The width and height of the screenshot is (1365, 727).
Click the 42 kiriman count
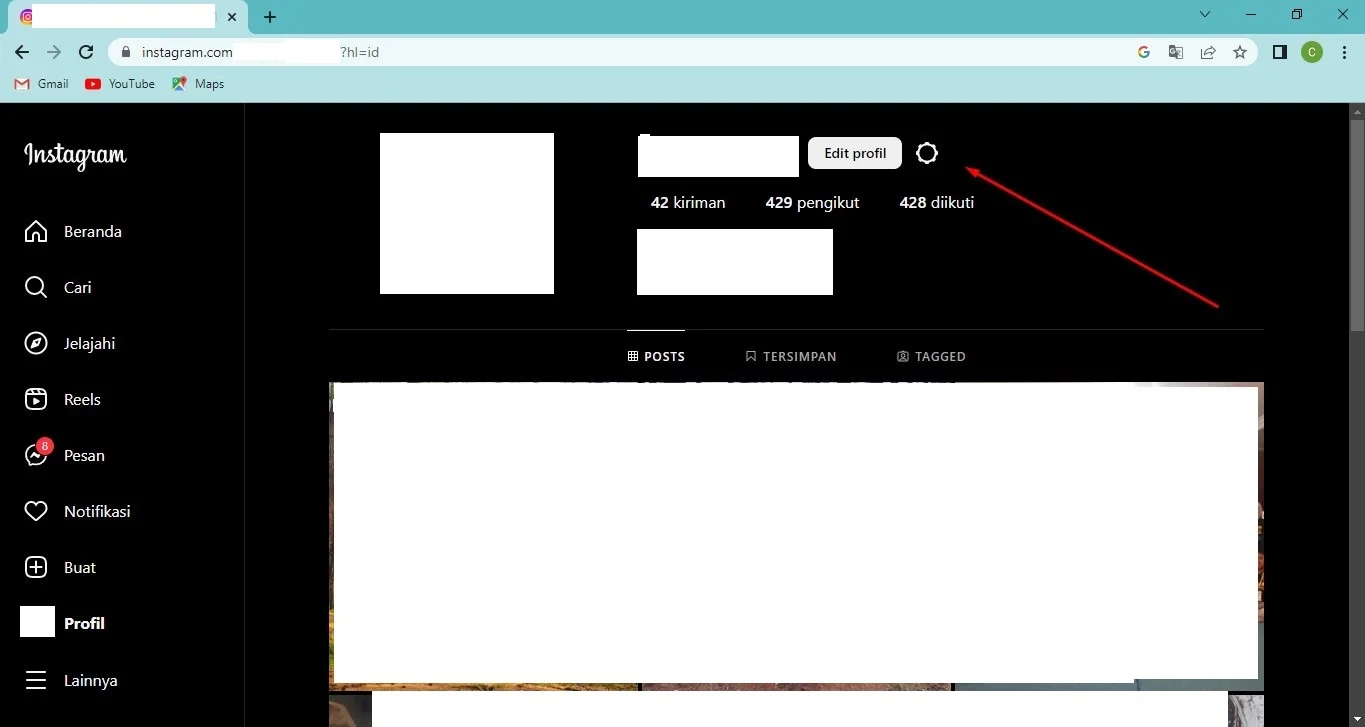(x=688, y=202)
